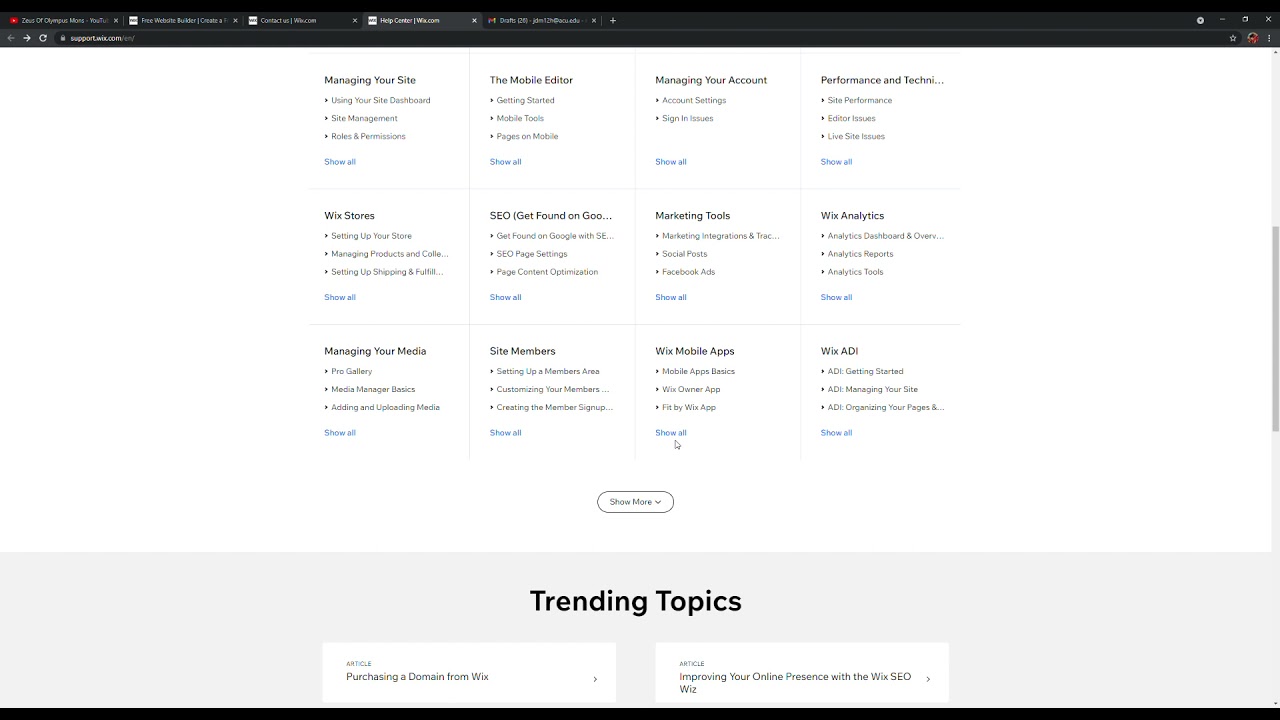The height and width of the screenshot is (720, 1280).
Task: Show all under Managing Your Account
Action: pyautogui.click(x=671, y=162)
